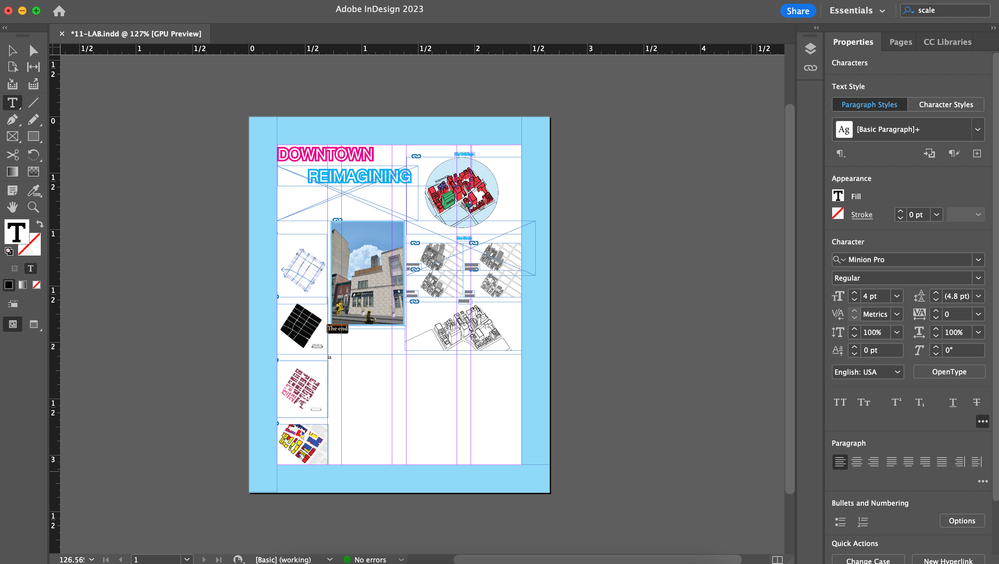This screenshot has width=999, height=564.
Task: Select the Zoom magnifier tool
Action: point(34,207)
